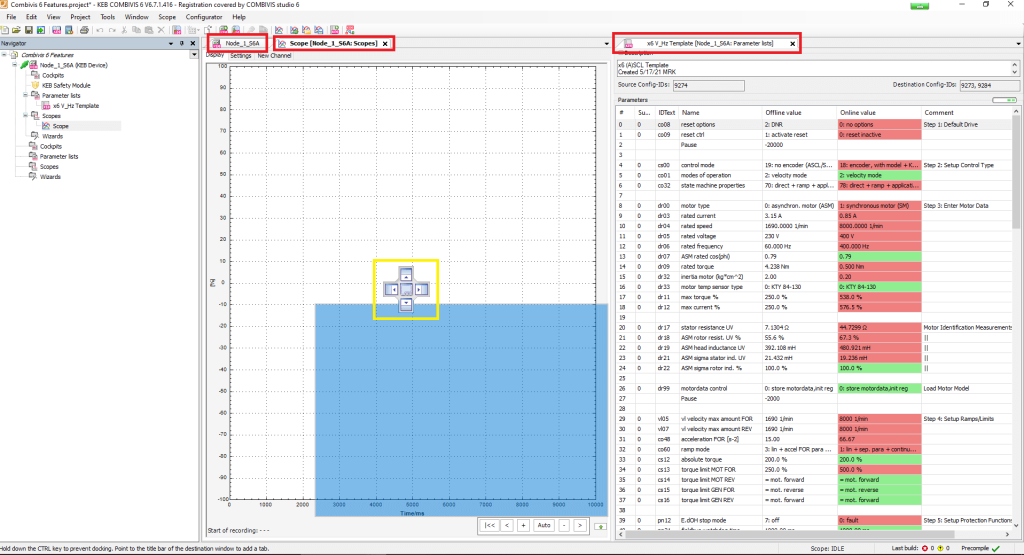Collapse the Parameter lists node under Node_1_S6A
1024x555 pixels.
(25, 95)
